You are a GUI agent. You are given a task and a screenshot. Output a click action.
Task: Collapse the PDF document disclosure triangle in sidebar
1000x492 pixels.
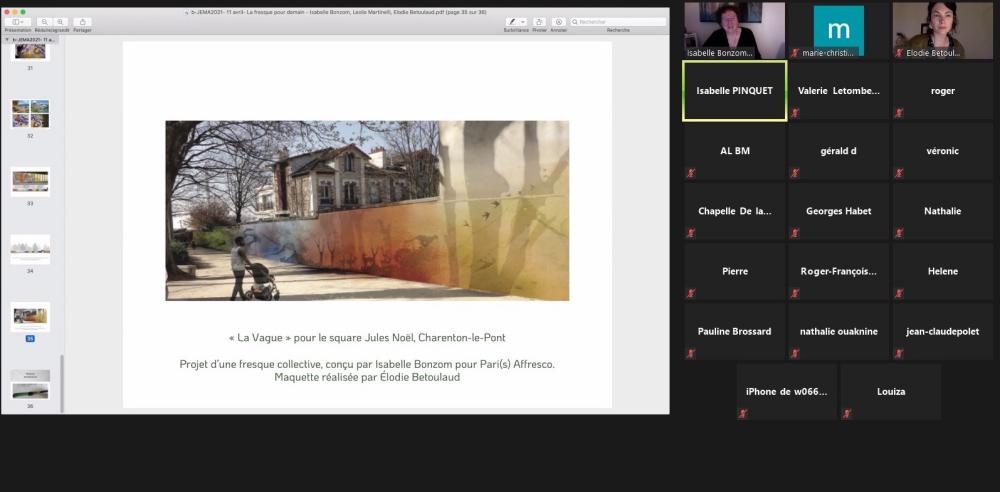pos(7,39)
